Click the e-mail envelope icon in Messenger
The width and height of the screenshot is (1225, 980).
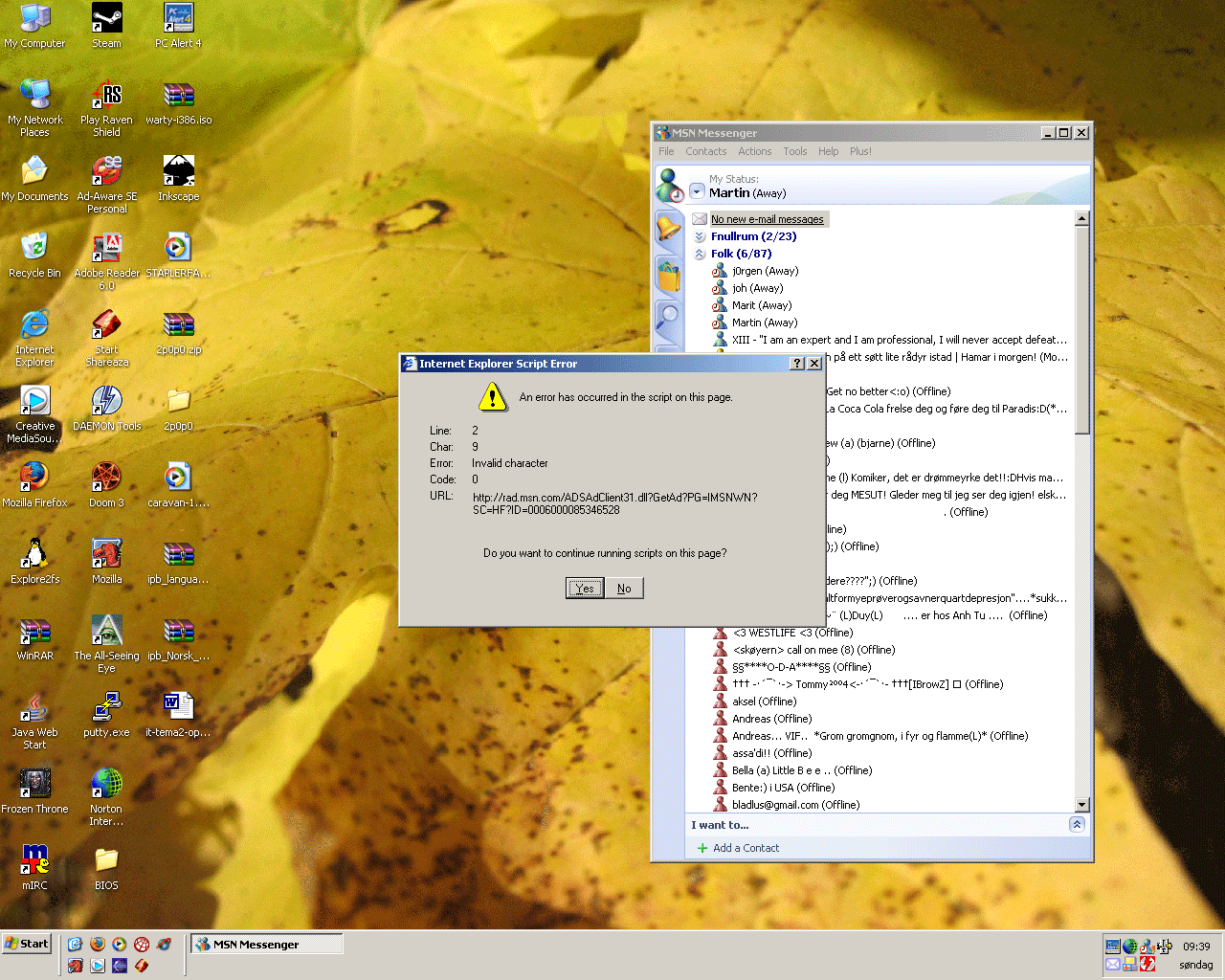[x=700, y=219]
